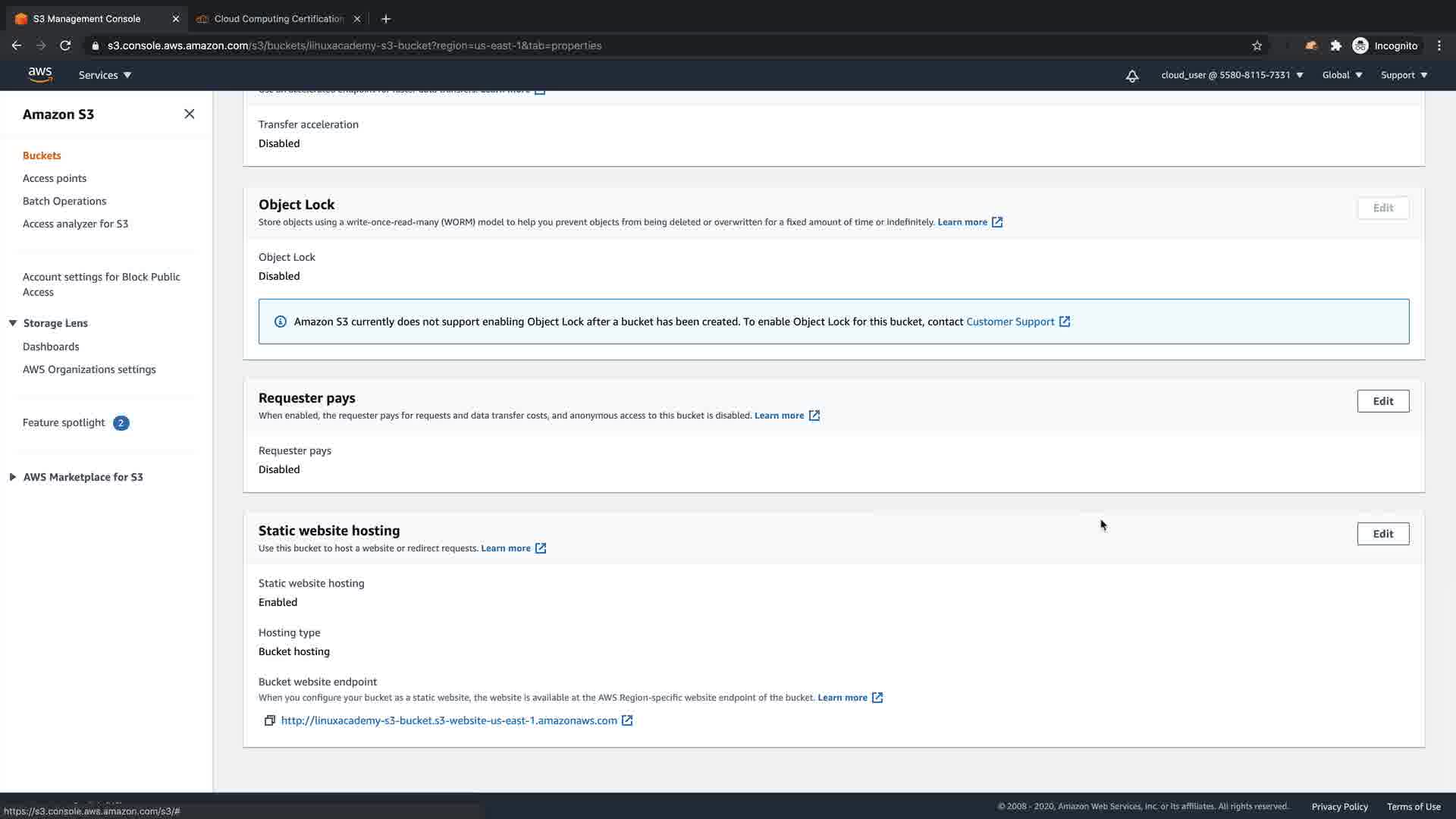Close the Amazon S3 sidebar panel

click(190, 114)
